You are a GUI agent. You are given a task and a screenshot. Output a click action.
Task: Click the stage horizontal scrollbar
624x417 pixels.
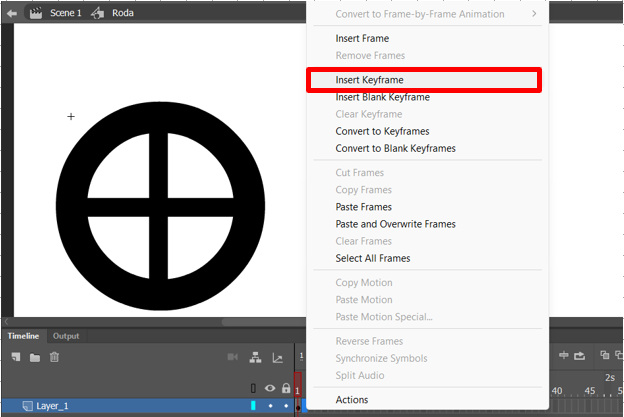tap(263, 322)
